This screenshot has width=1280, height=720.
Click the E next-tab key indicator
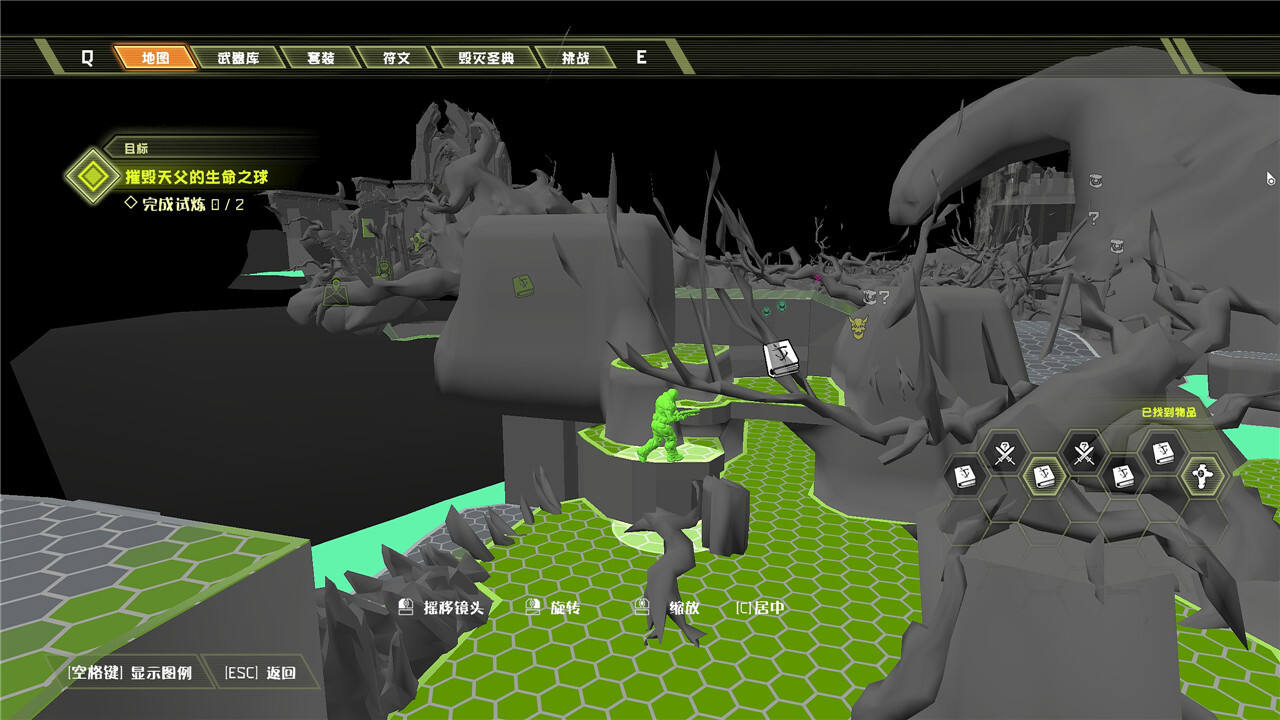642,58
